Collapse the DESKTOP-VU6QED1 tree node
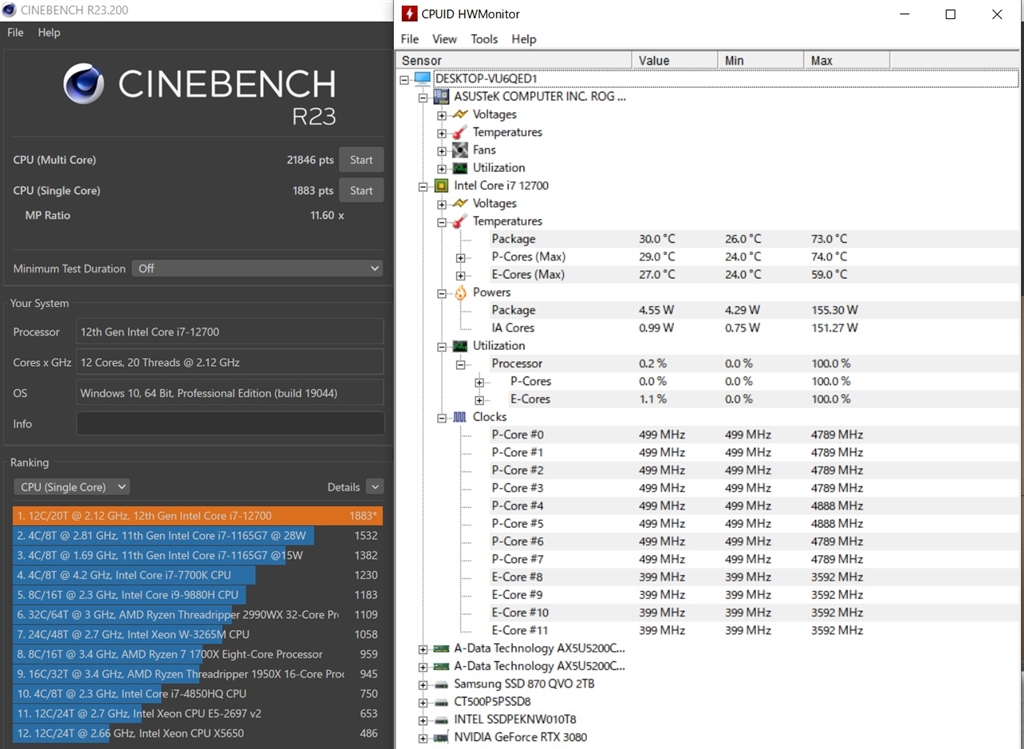 404,80
